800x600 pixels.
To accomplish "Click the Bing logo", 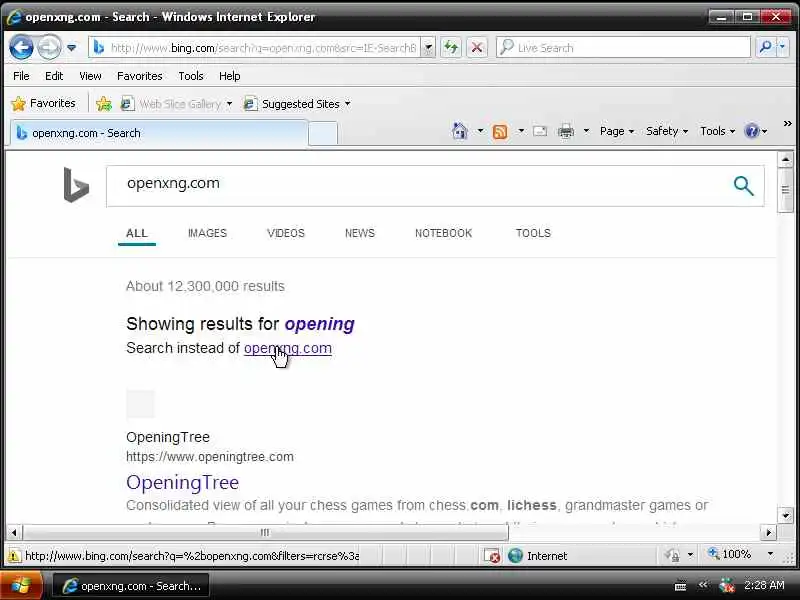I will coord(77,185).
